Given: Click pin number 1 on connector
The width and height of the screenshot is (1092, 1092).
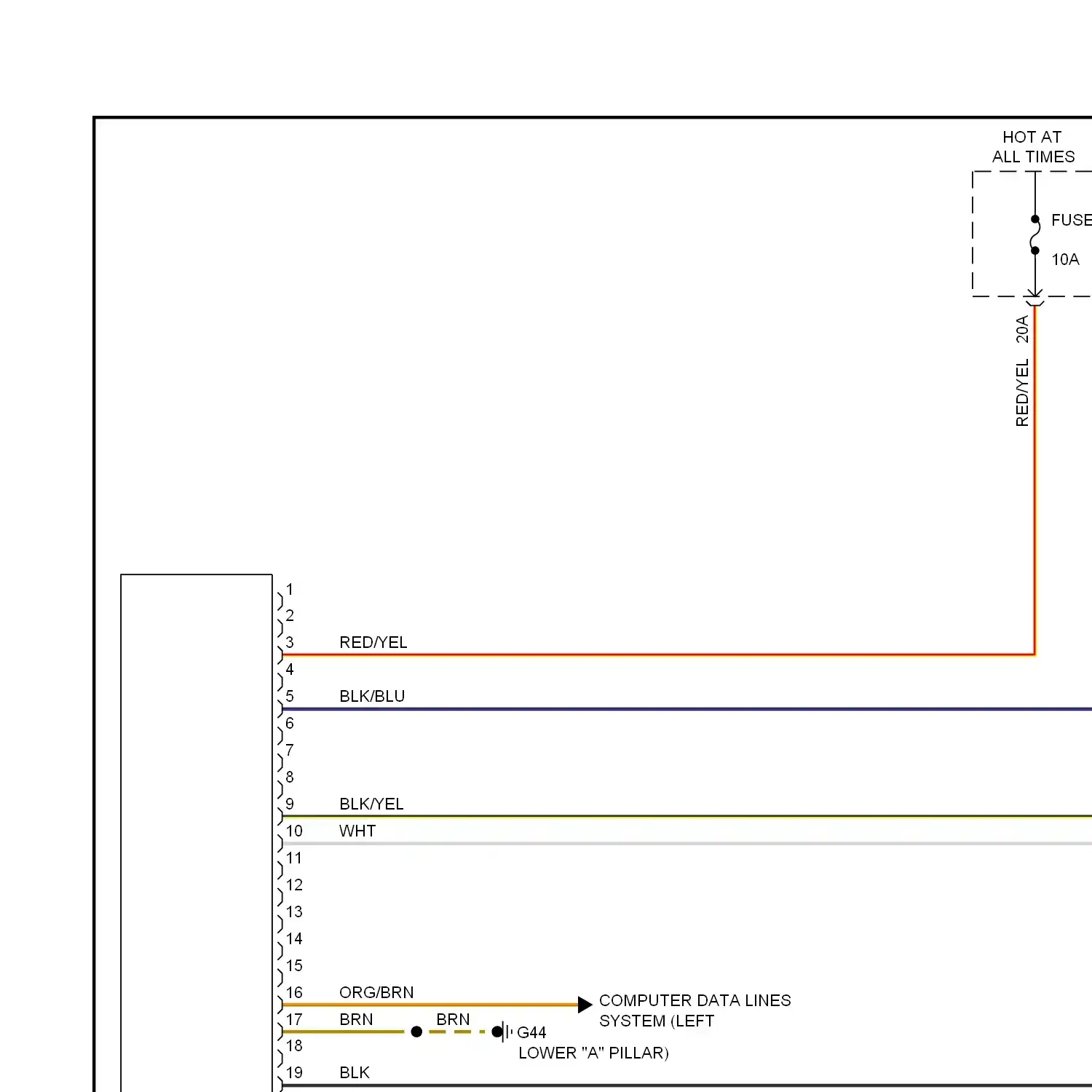Looking at the screenshot, I should tap(290, 589).
